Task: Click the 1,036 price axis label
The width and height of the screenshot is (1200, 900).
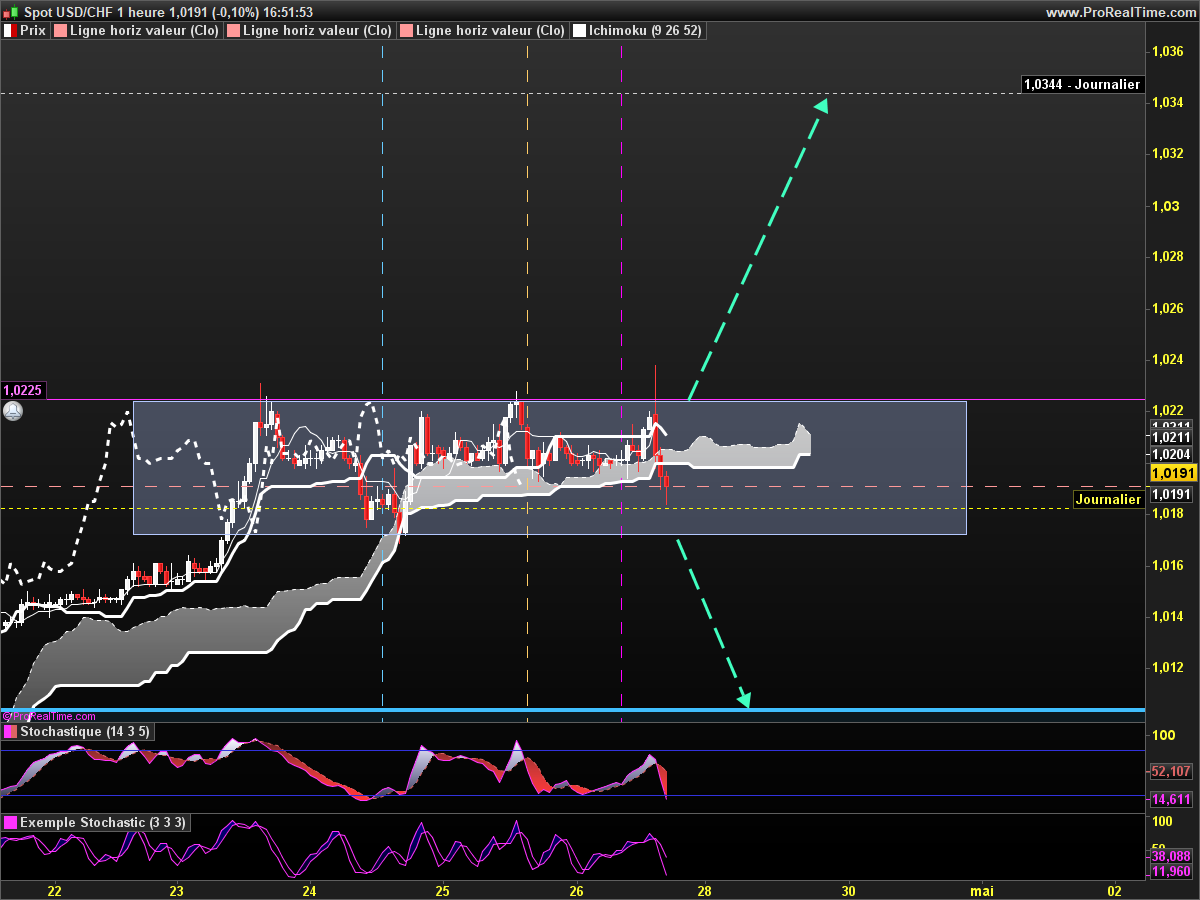Action: [1168, 51]
